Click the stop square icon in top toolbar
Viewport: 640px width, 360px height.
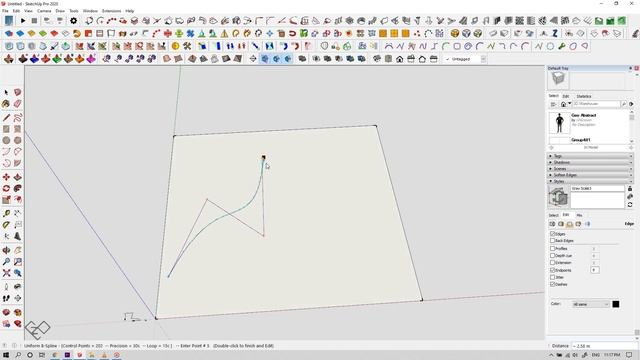point(34,20)
